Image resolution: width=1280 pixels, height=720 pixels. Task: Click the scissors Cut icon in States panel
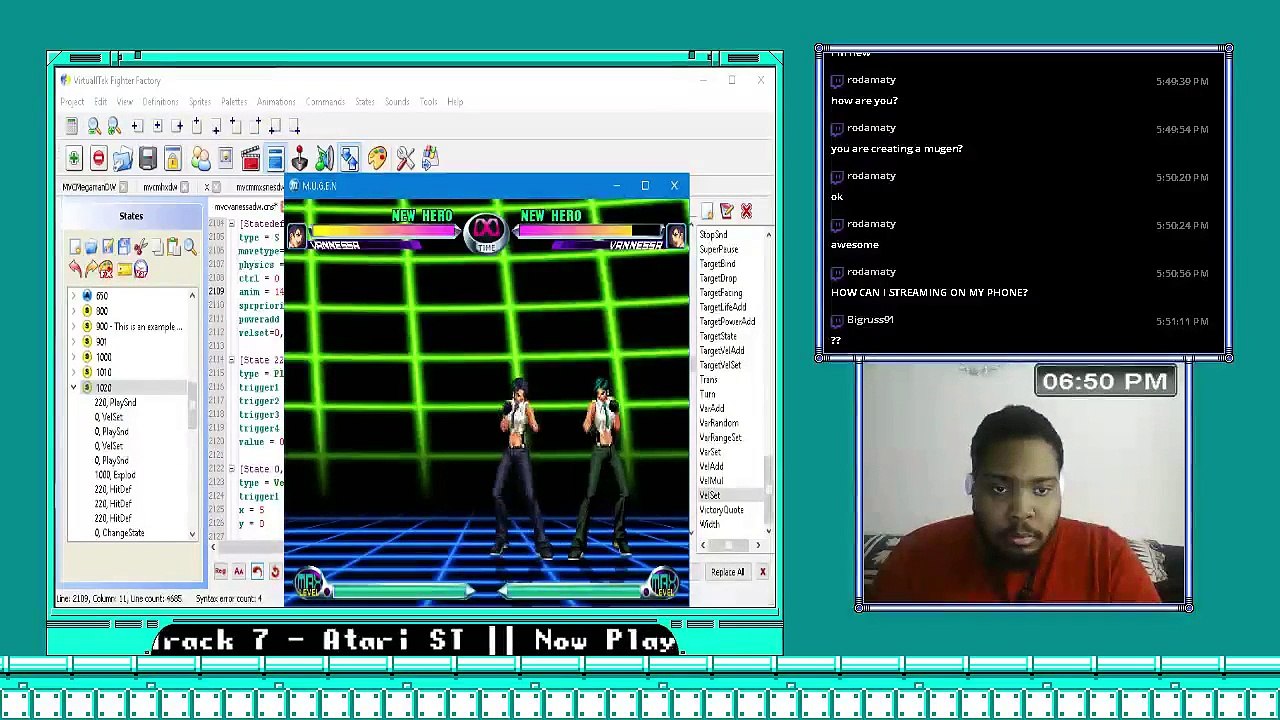coord(141,247)
